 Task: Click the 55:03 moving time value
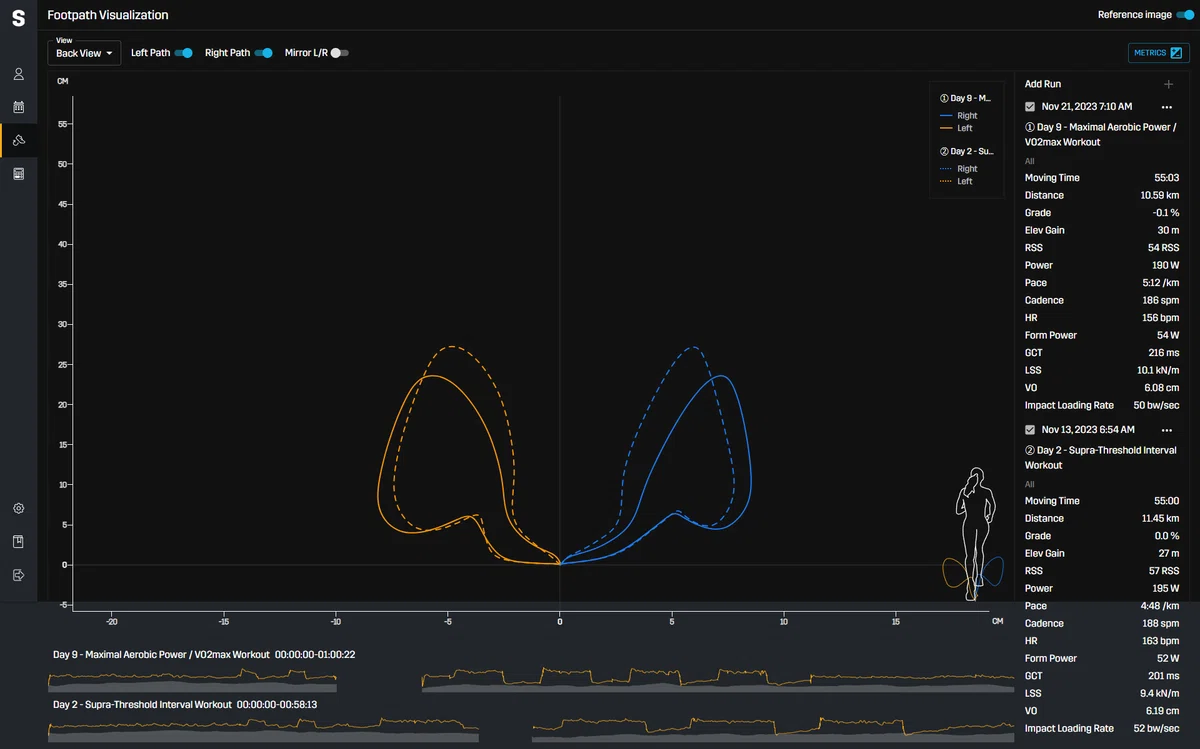tap(1166, 178)
